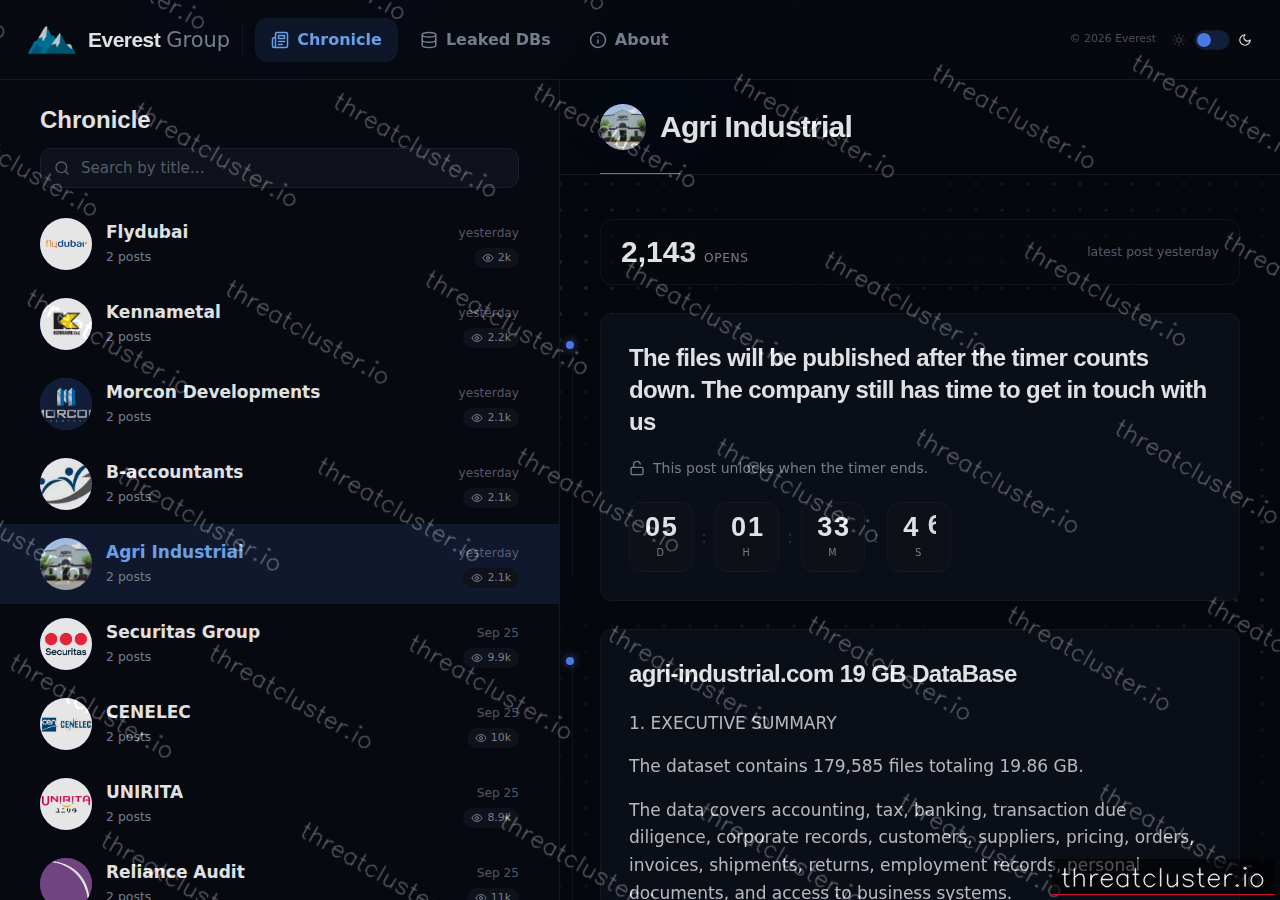This screenshot has height=900, width=1280.
Task: Open the Kennametal entry
Action: [279, 324]
